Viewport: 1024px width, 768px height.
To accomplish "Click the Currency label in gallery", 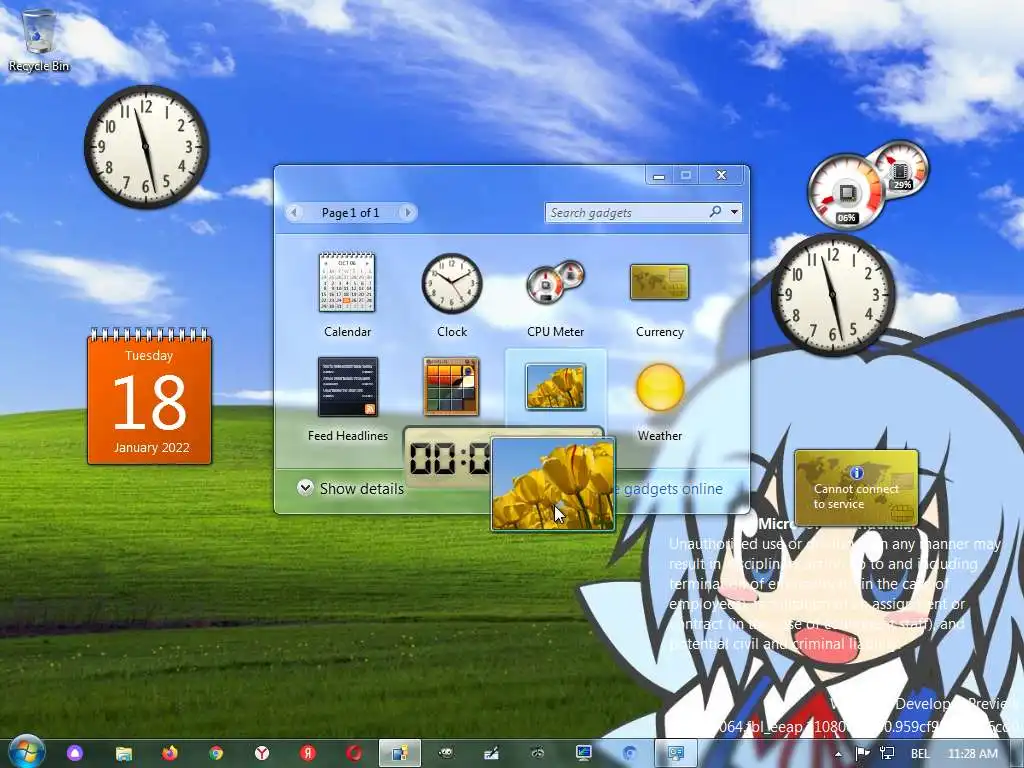I will pos(660,332).
